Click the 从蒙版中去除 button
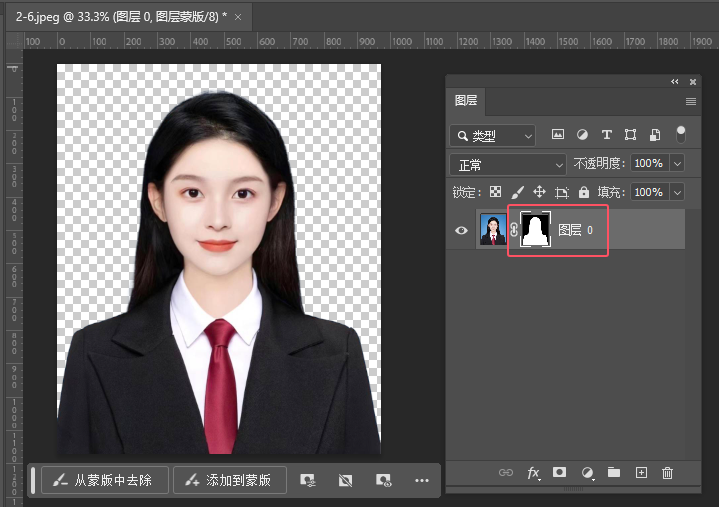 pos(103,480)
